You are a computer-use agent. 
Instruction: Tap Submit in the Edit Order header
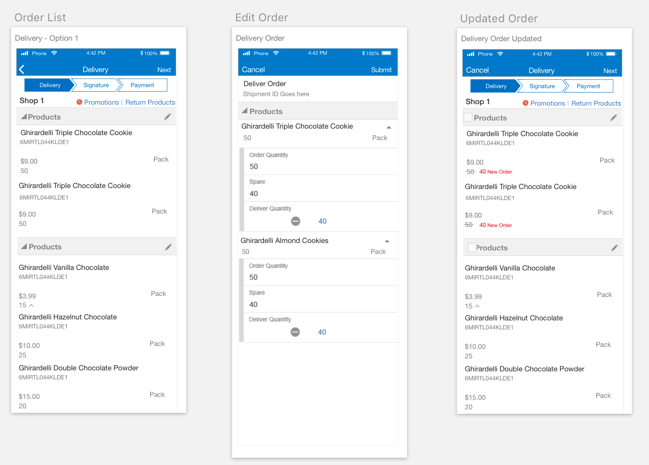381,70
